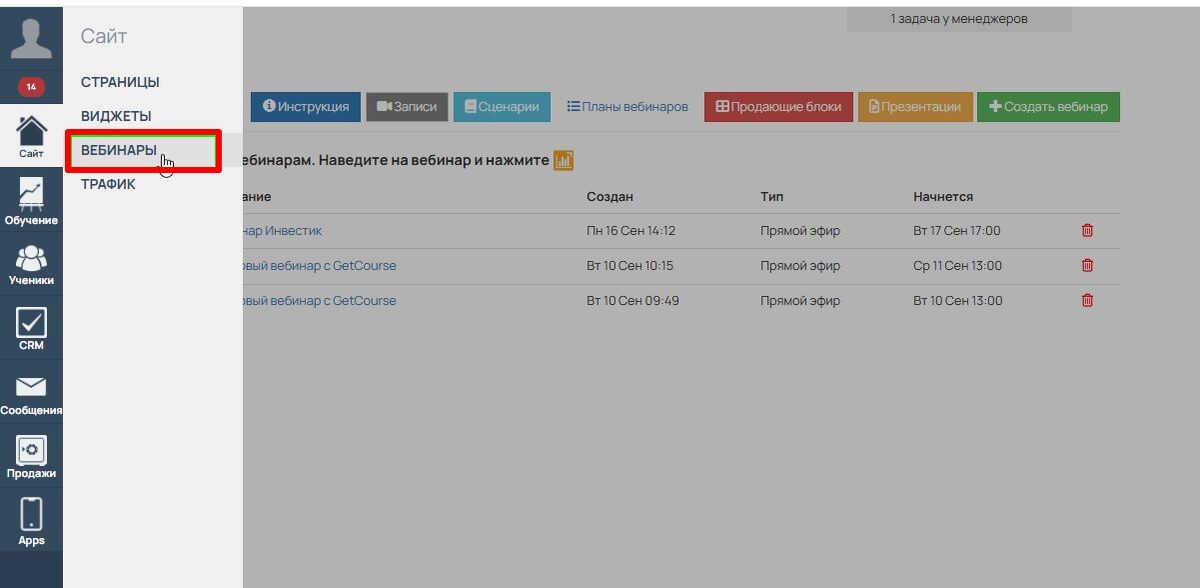Click the Тип column header
1200x588 pixels.
tap(771, 197)
